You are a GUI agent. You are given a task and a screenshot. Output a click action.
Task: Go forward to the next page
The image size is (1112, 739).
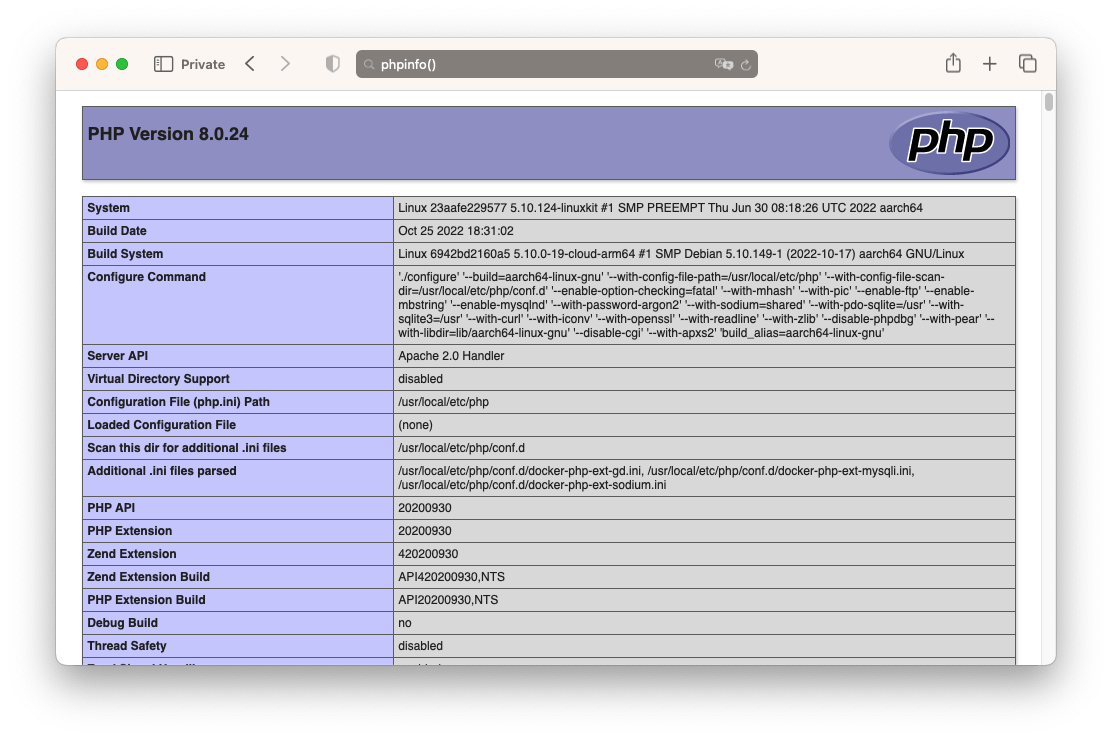[x=285, y=64]
